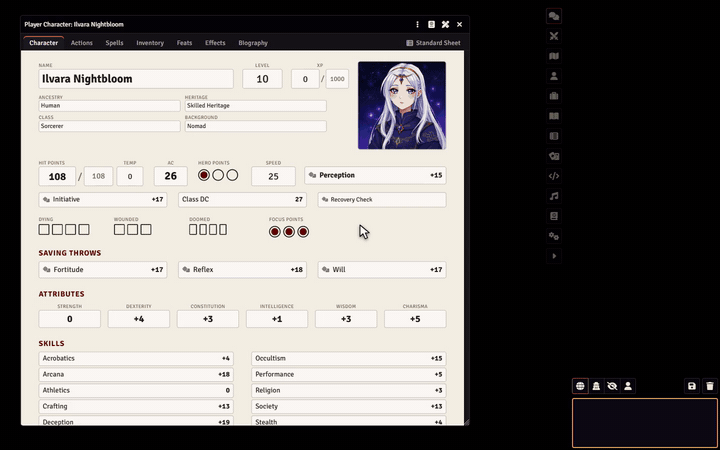Image resolution: width=720 pixels, height=450 pixels.
Task: Switch to the Effects tab
Action: tap(215, 43)
